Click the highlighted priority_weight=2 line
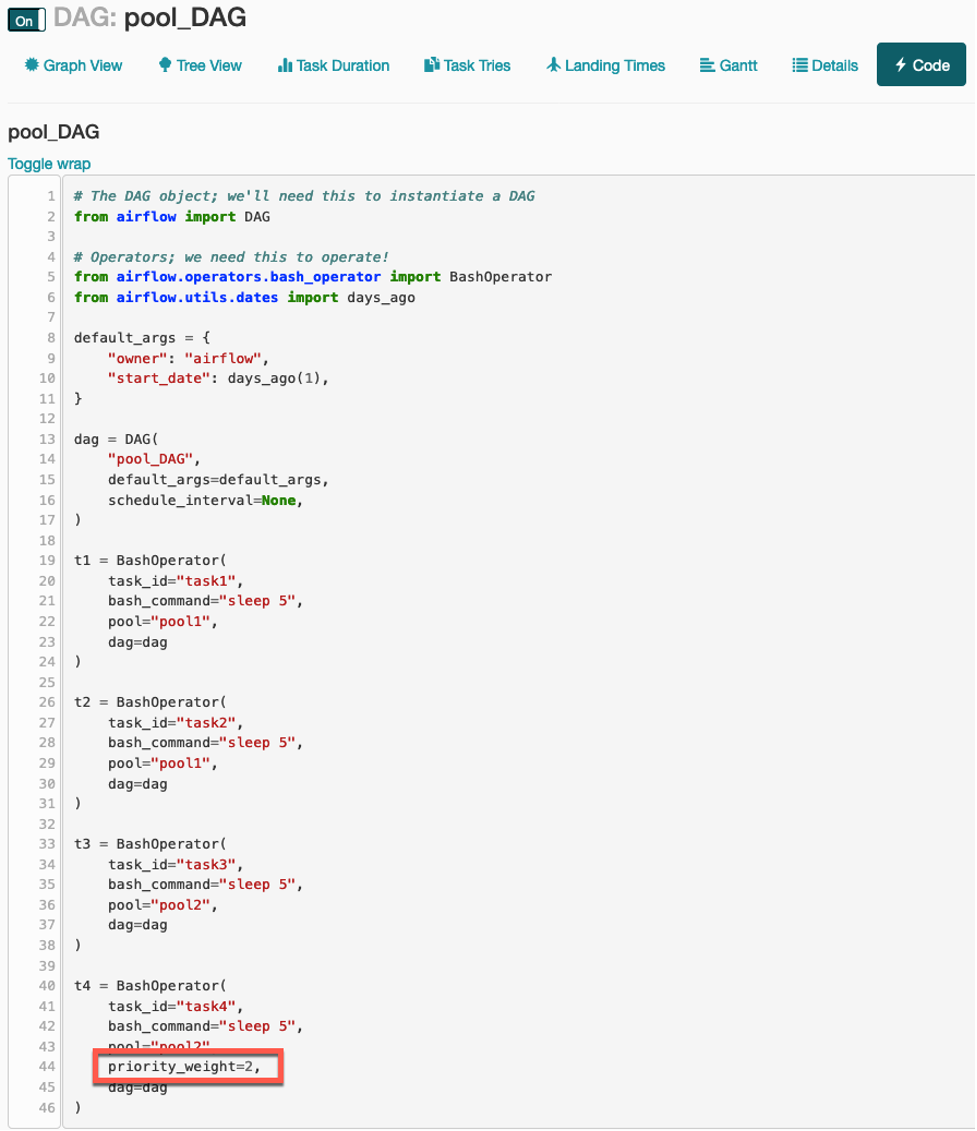The image size is (977, 1131). point(185,1067)
